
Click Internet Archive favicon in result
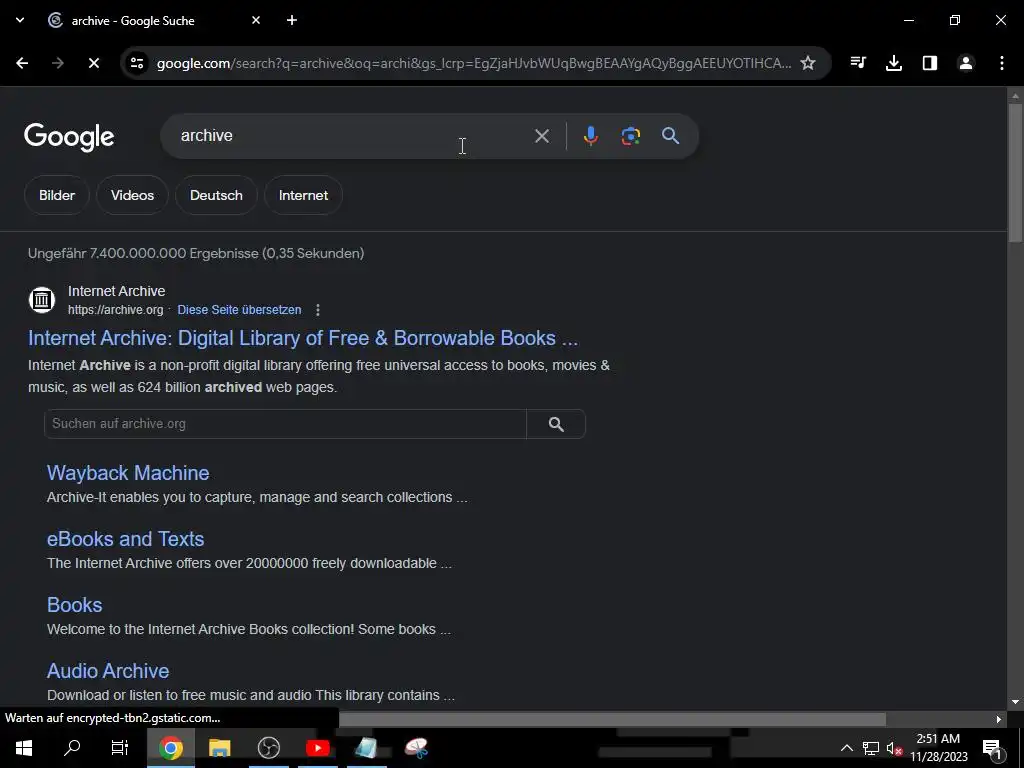click(42, 300)
